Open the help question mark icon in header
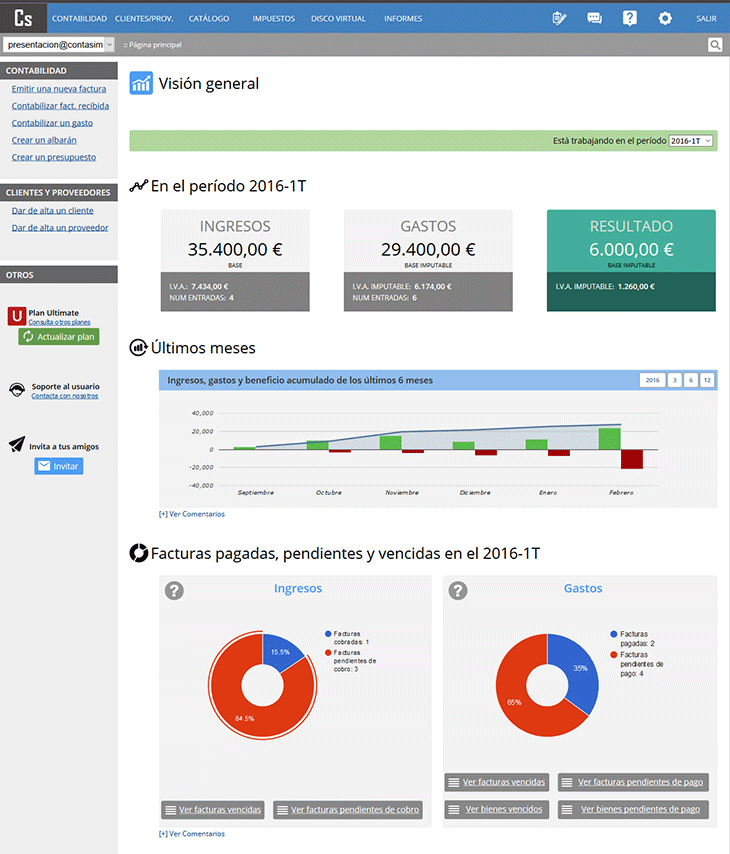The width and height of the screenshot is (730, 854). [x=630, y=19]
